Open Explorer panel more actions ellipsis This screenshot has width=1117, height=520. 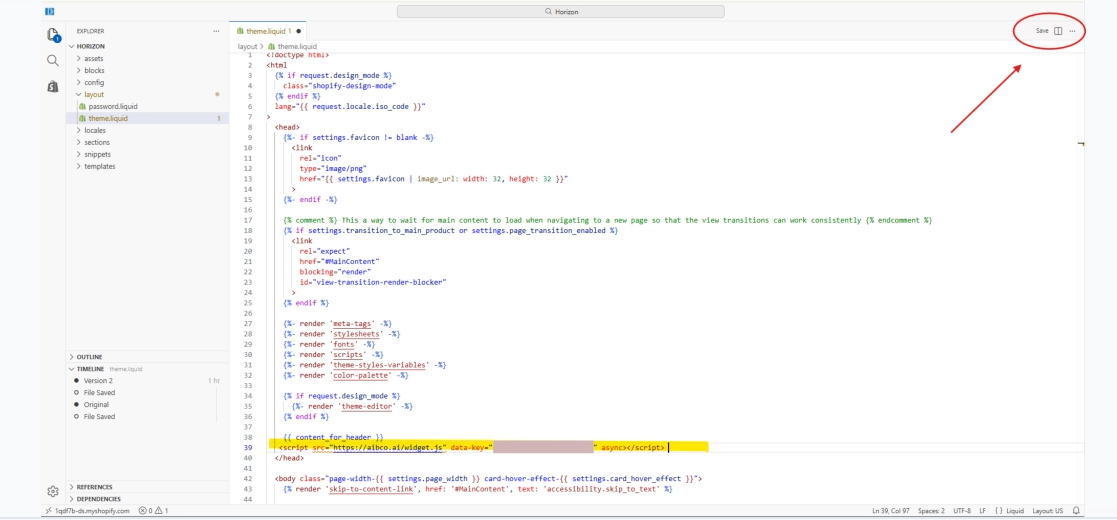[216, 31]
